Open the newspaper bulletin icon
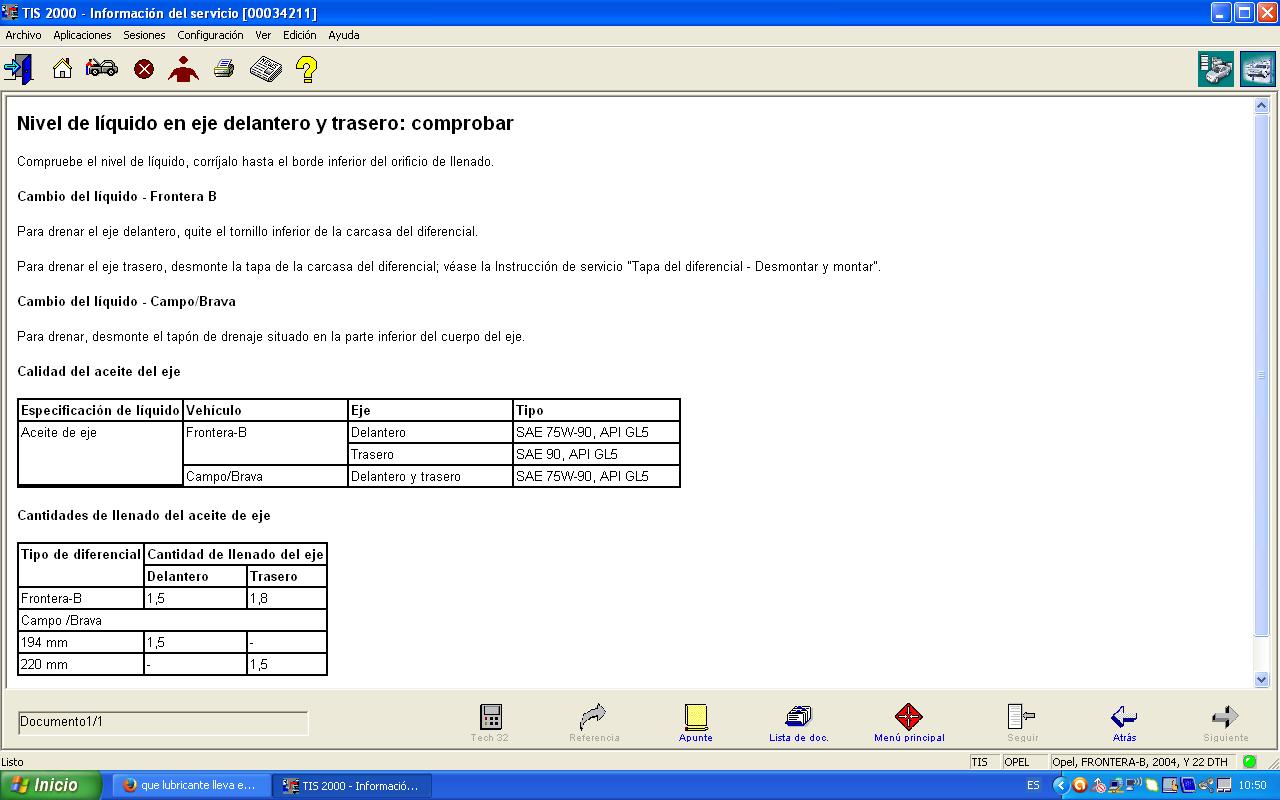The width and height of the screenshot is (1280, 800). pyautogui.click(x=265, y=69)
